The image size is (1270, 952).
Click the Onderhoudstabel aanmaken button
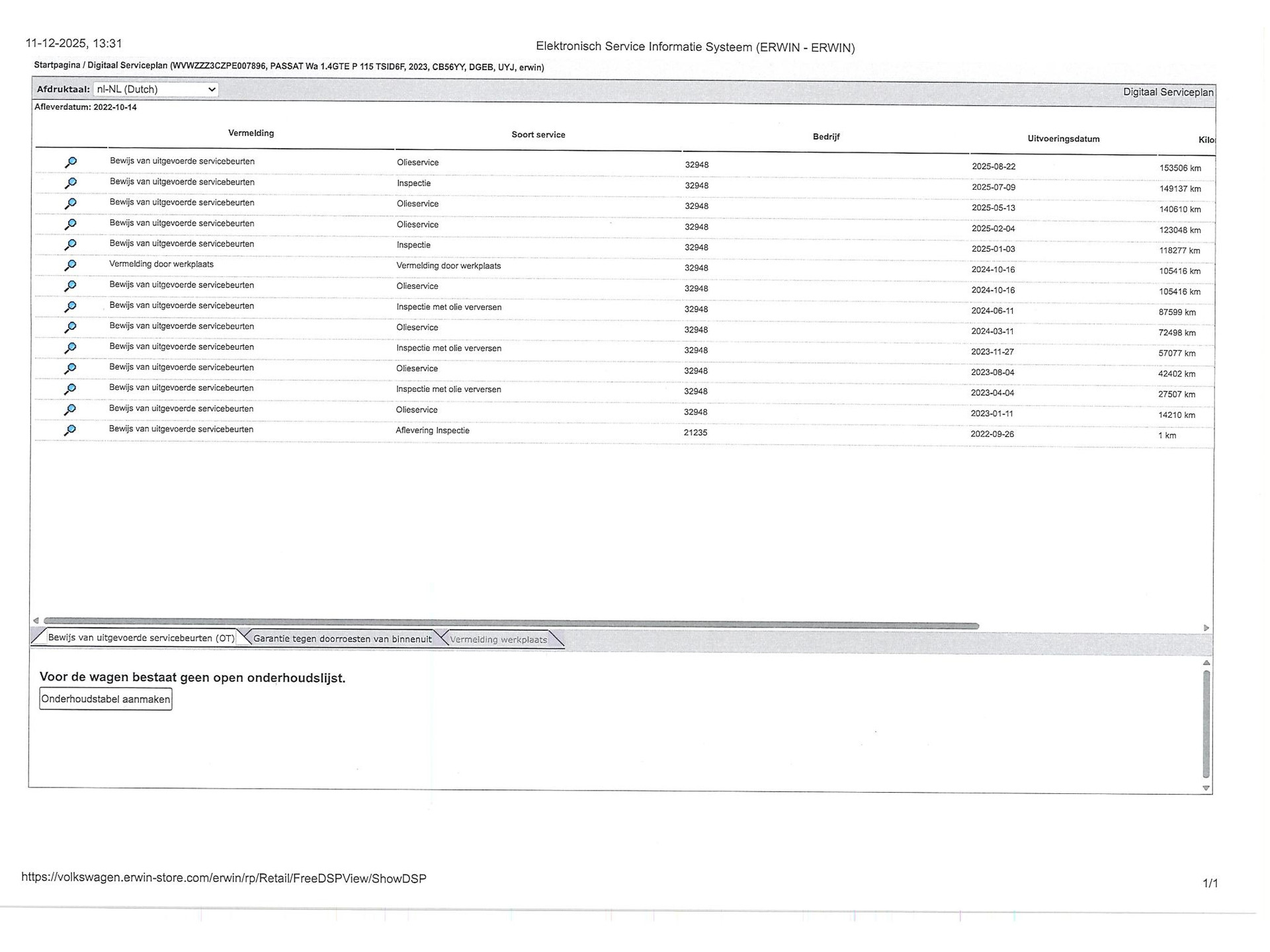(106, 699)
